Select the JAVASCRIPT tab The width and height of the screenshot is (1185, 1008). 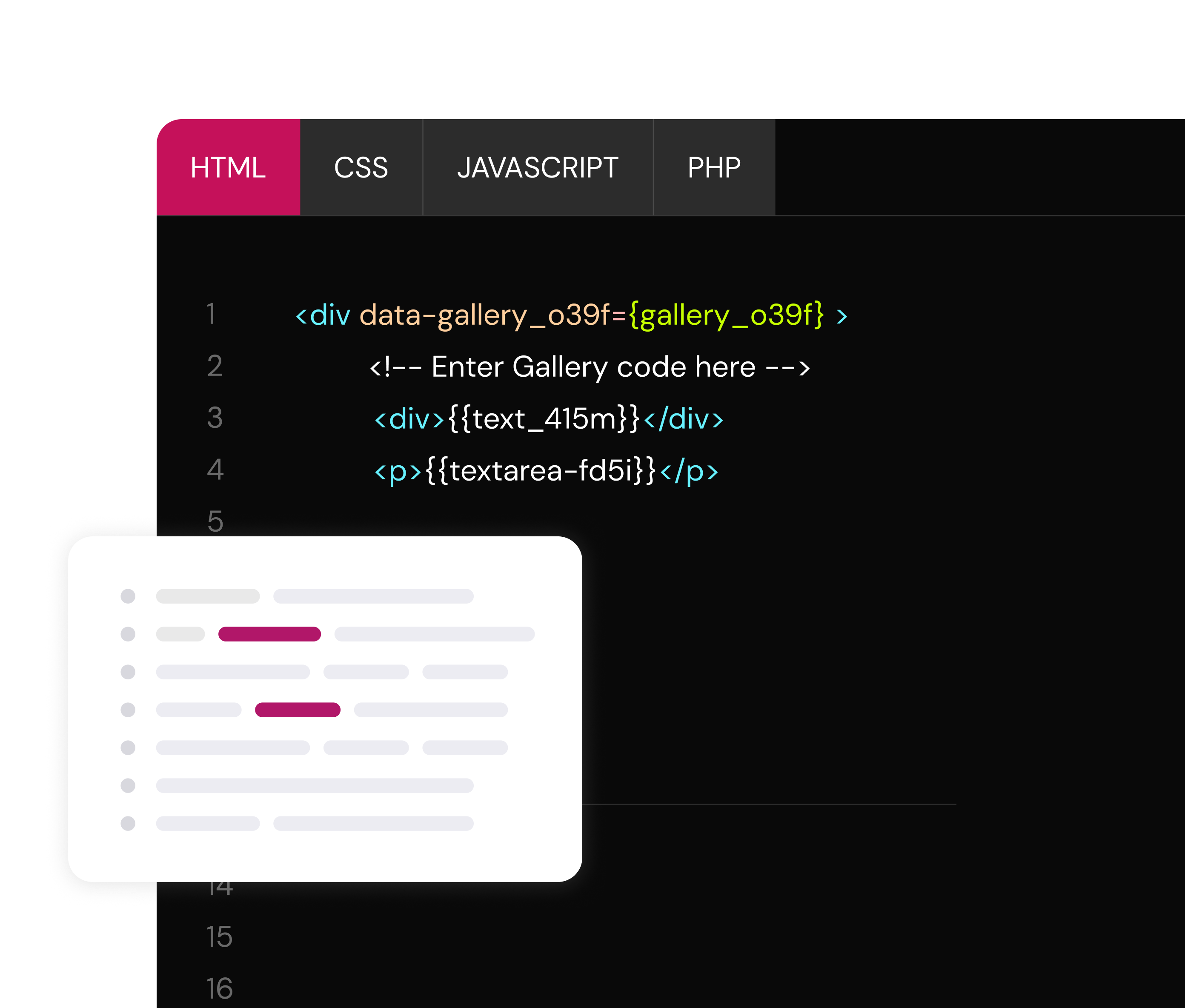[x=537, y=167]
